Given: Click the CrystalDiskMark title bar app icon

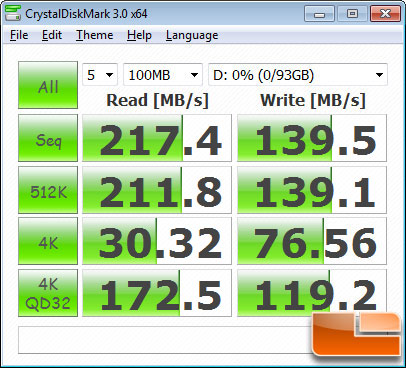Looking at the screenshot, I should point(13,13).
